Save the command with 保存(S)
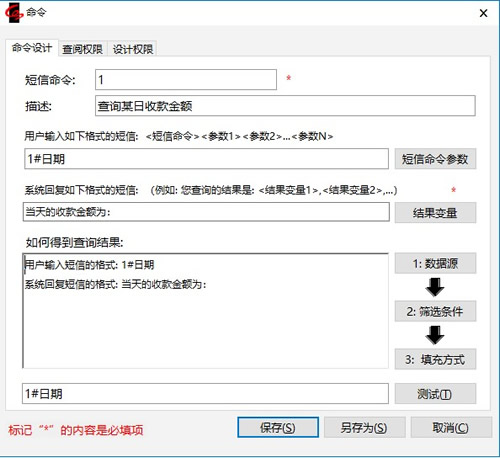Screen dimensions: 500x458 coord(278,427)
